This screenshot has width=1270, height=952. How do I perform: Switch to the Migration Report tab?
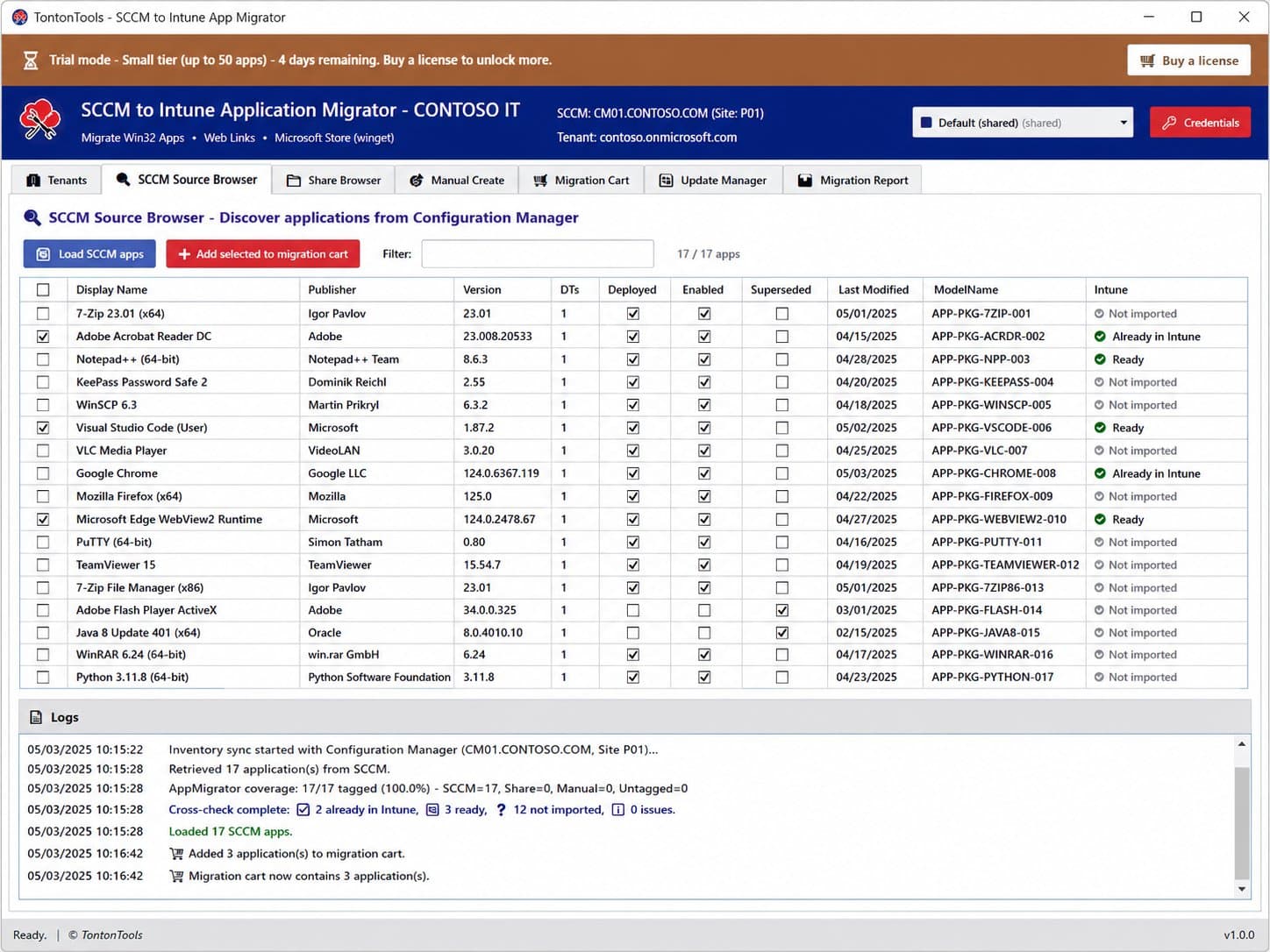tap(853, 181)
